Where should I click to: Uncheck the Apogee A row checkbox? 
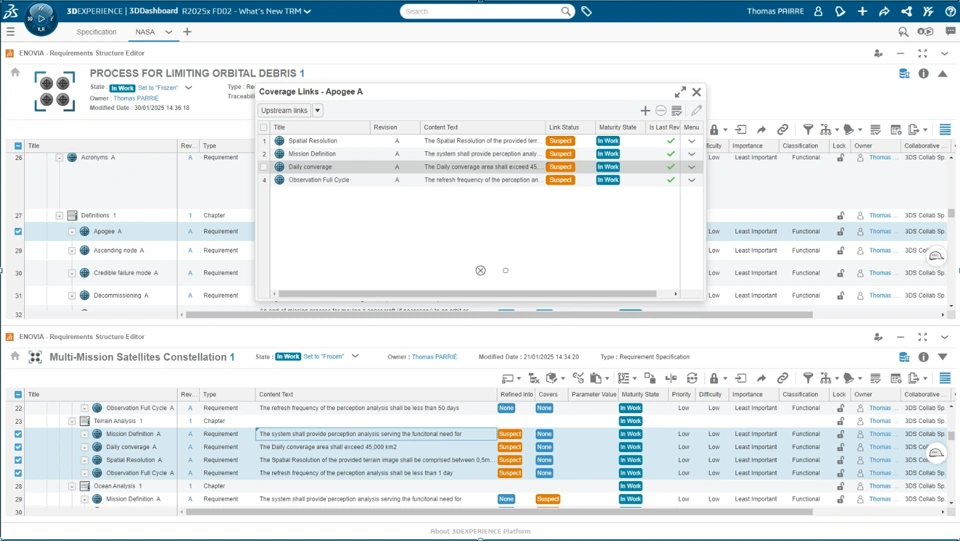pyautogui.click(x=18, y=231)
